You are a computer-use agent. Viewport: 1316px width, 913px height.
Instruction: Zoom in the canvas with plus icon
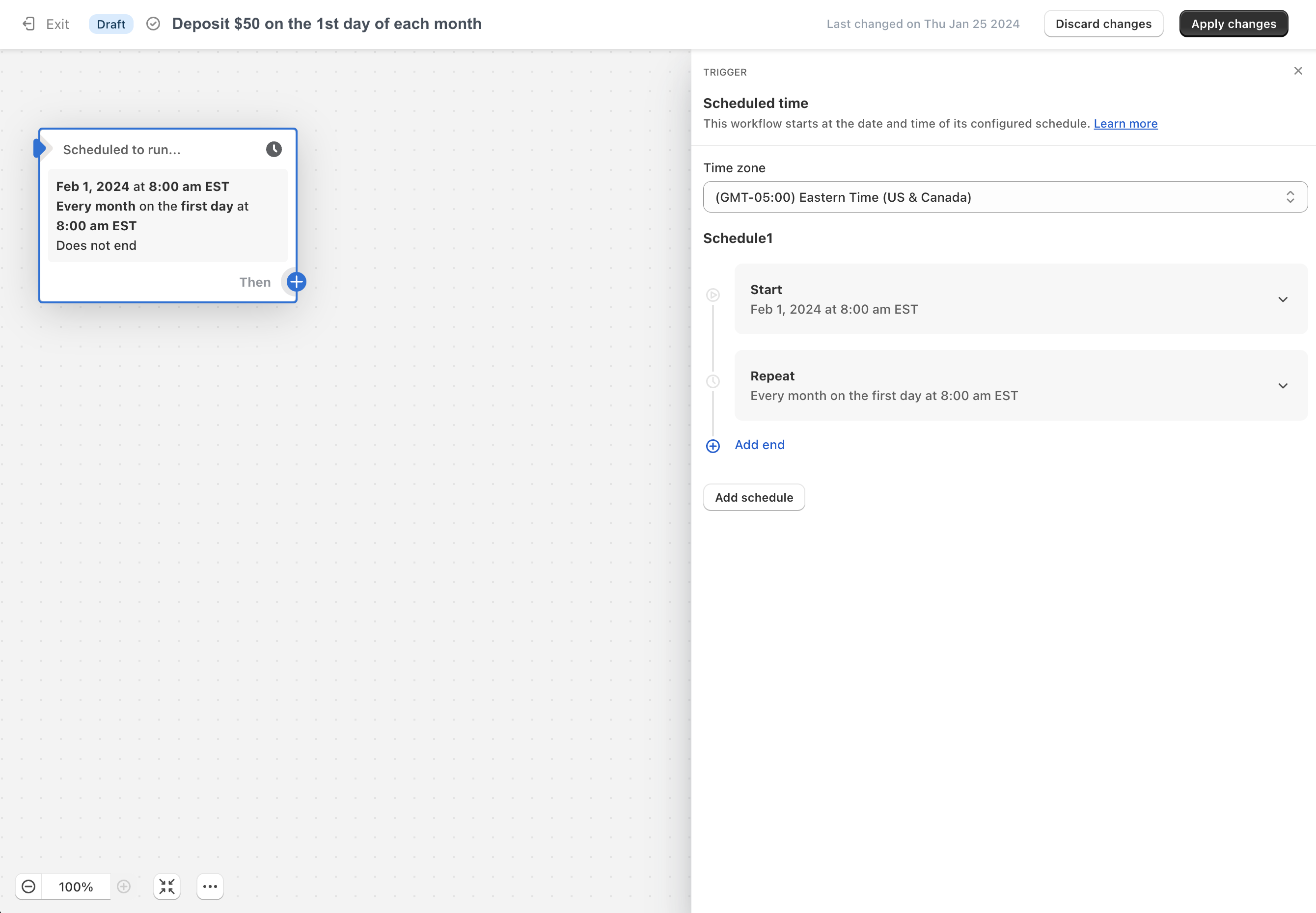point(124,886)
